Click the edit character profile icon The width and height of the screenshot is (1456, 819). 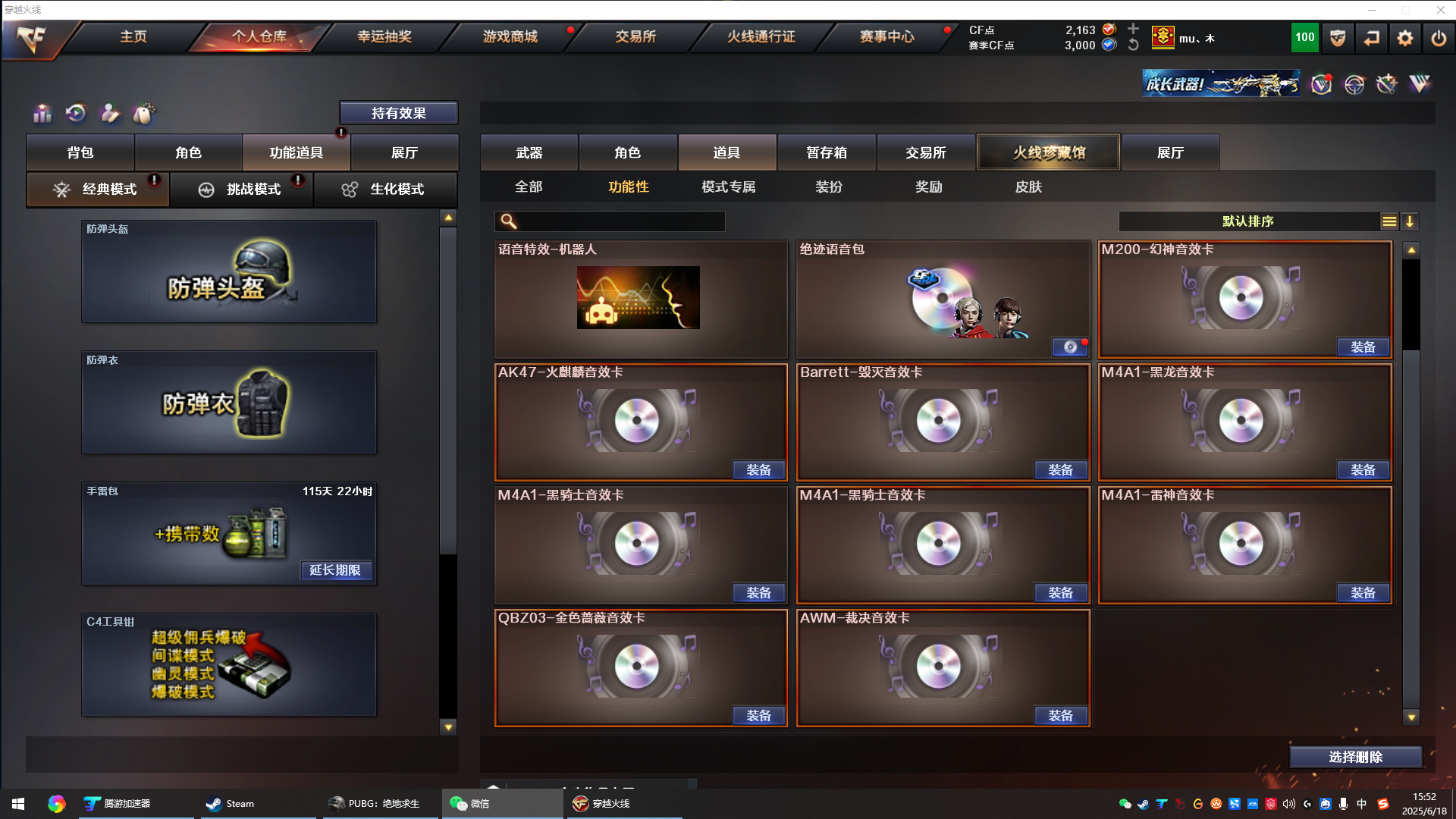click(110, 114)
